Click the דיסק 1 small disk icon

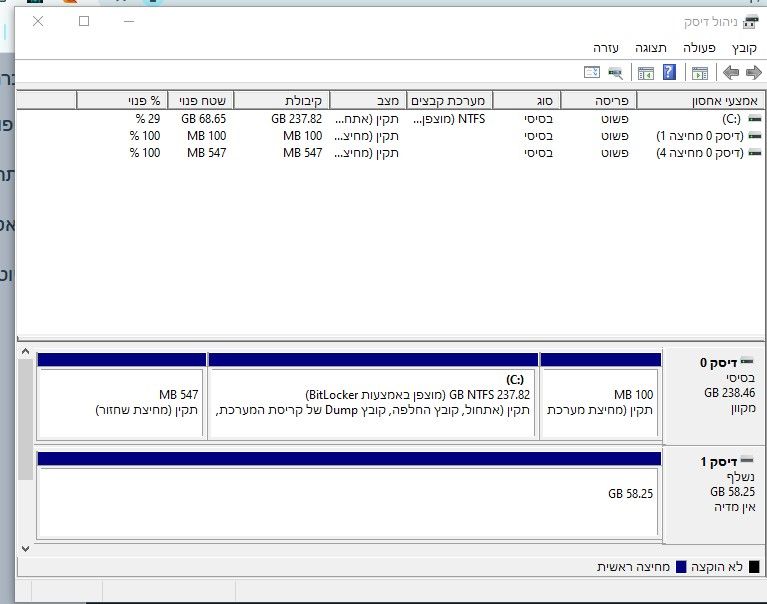[747, 460]
